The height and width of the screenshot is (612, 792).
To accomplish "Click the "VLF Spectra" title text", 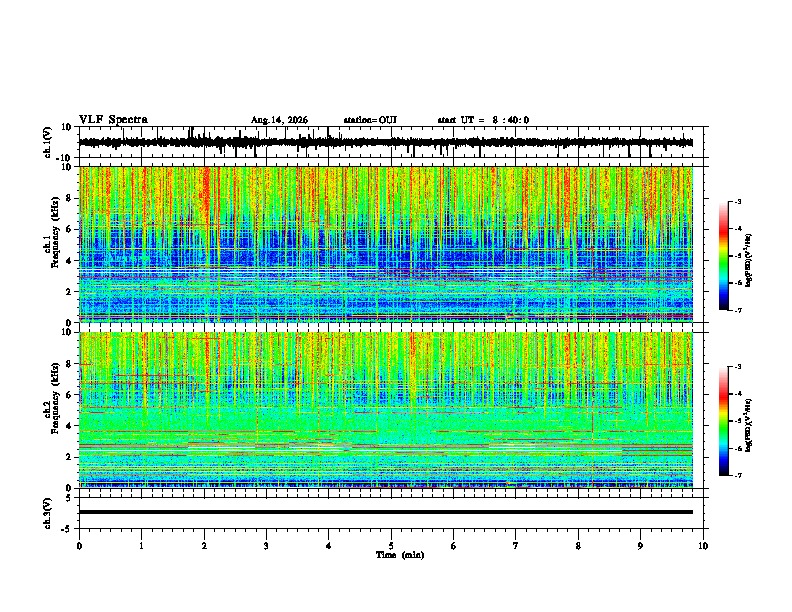I will [113, 120].
